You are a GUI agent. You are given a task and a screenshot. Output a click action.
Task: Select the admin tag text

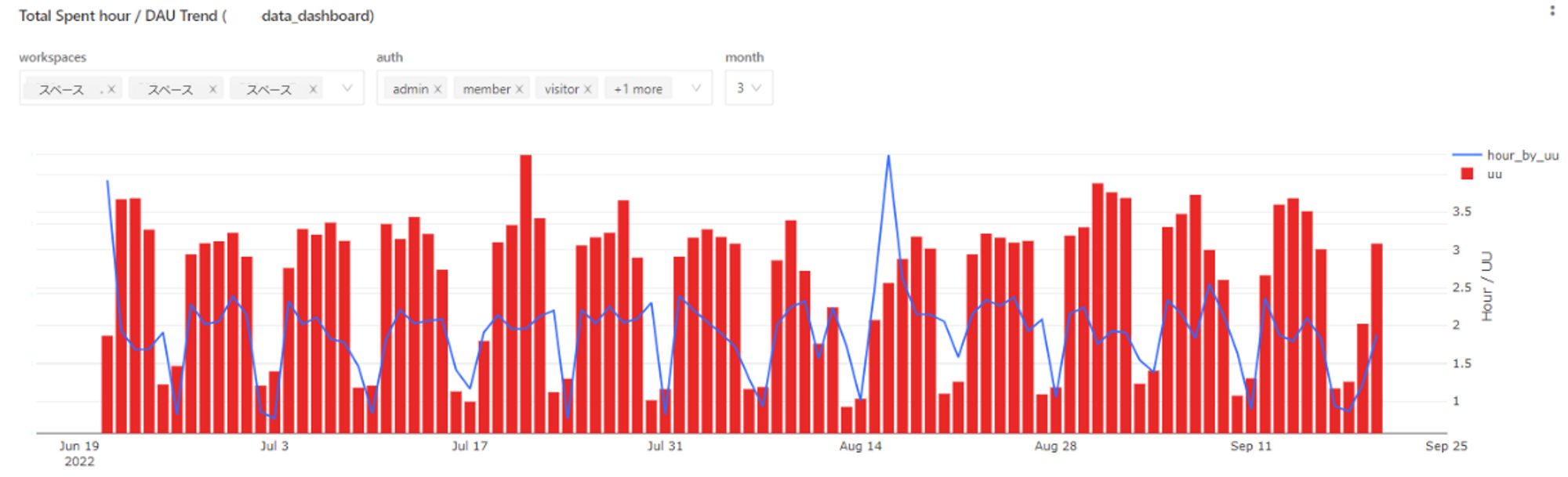click(410, 89)
